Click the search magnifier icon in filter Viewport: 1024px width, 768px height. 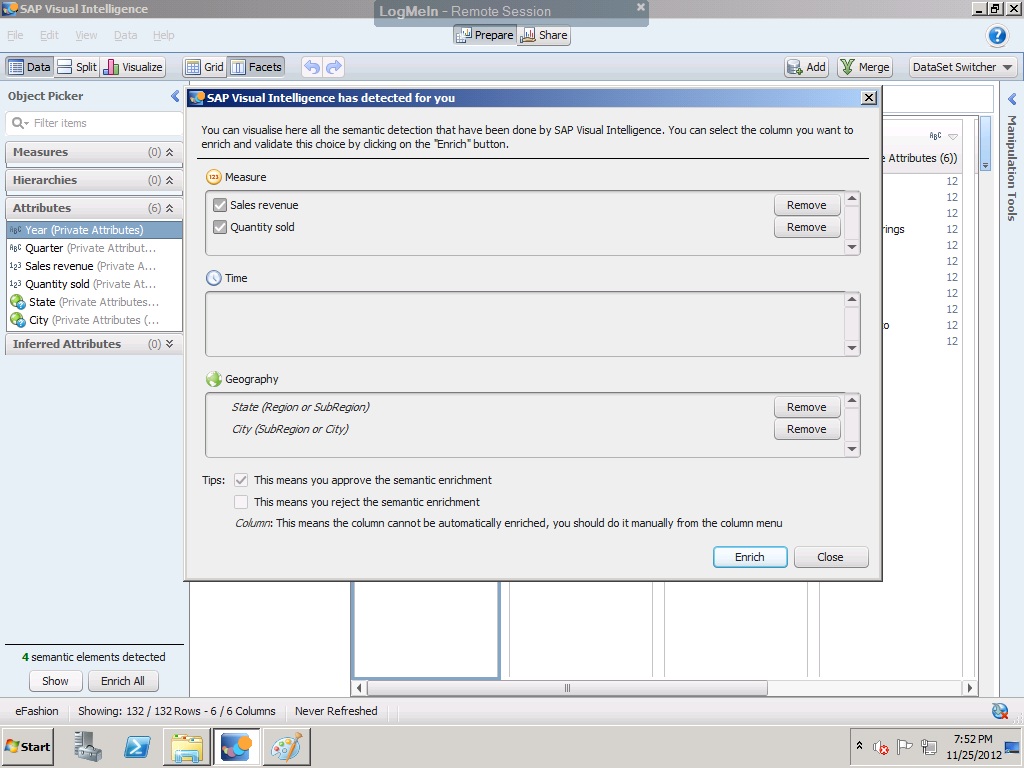point(18,123)
